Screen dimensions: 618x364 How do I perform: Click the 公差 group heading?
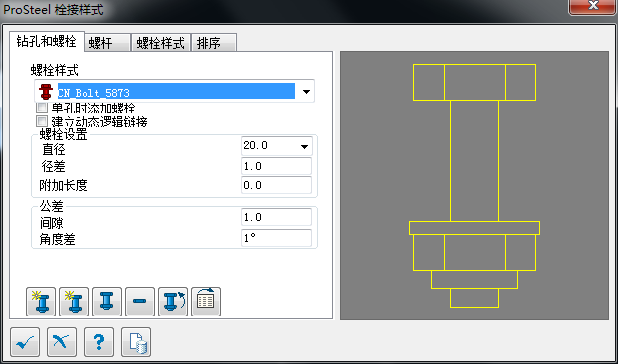tap(52, 205)
